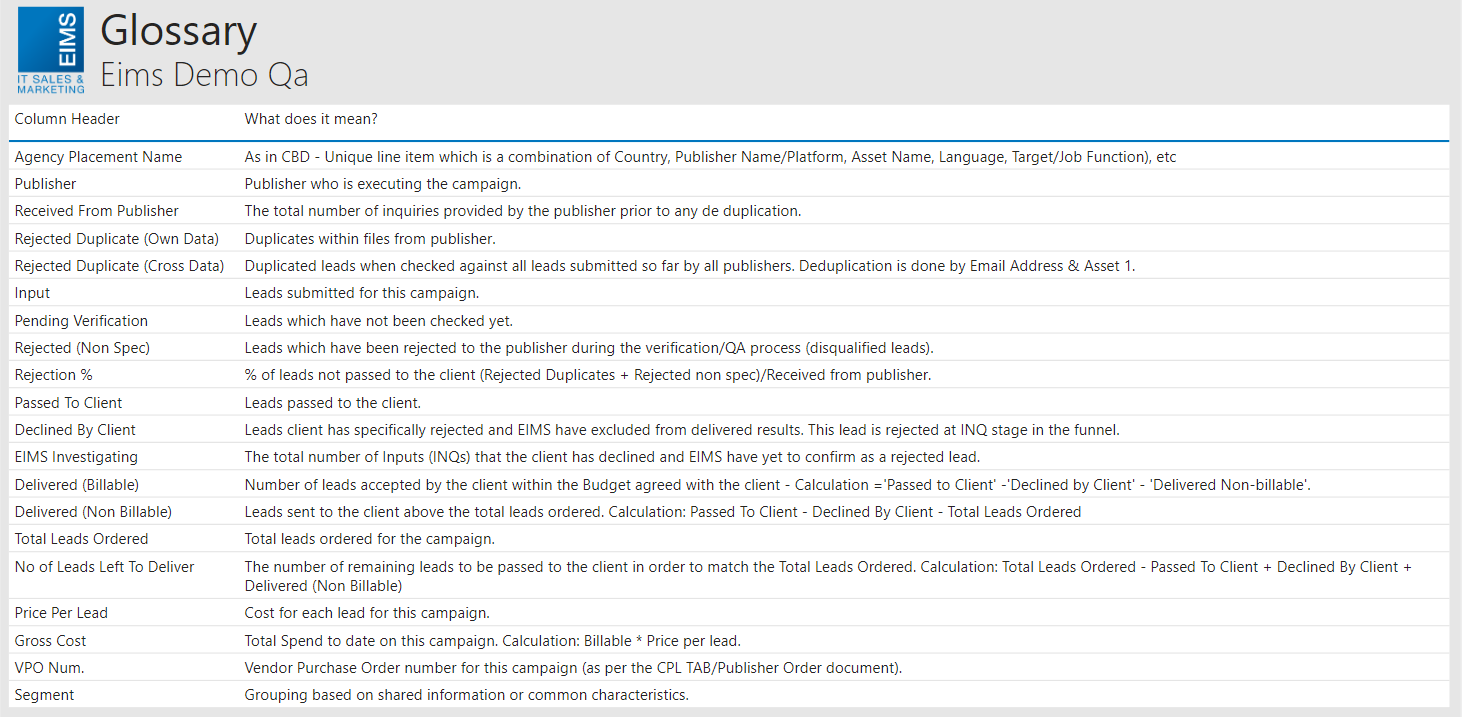Click 'Grouping based on shared information' description

467,695
